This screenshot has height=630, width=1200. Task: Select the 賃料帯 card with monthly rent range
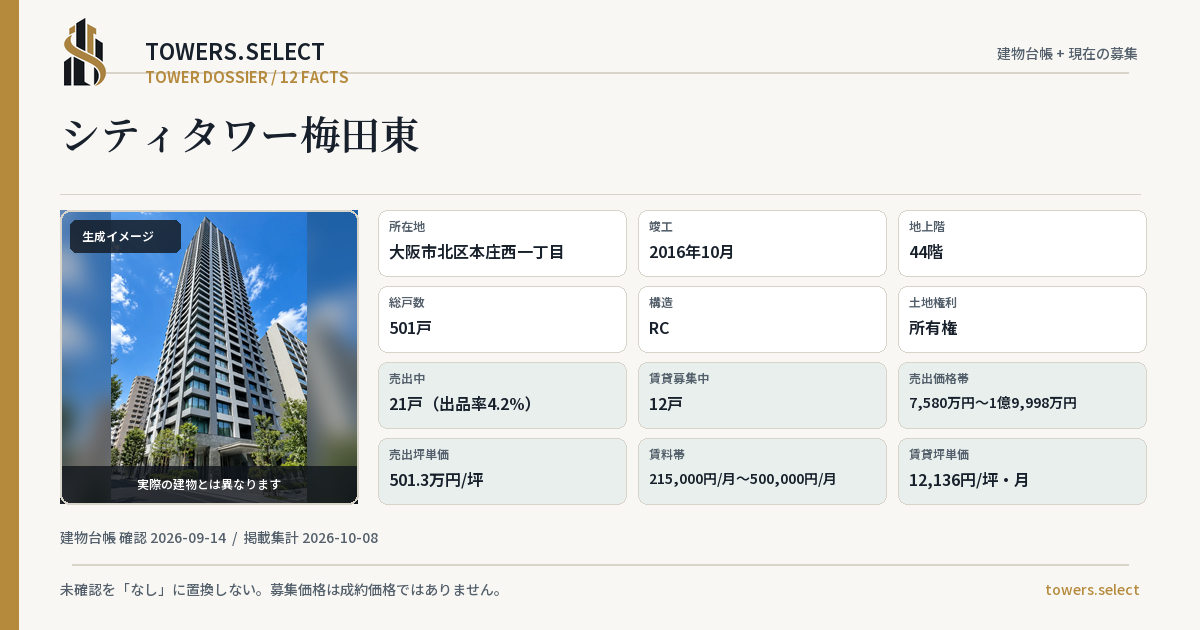[762, 471]
